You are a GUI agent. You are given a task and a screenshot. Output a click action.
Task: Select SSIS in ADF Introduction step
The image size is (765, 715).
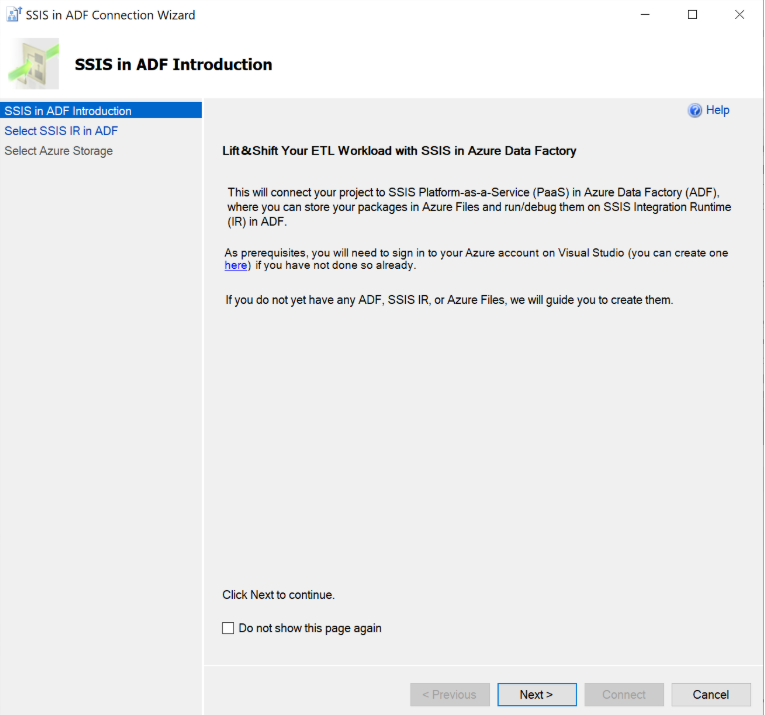101,111
